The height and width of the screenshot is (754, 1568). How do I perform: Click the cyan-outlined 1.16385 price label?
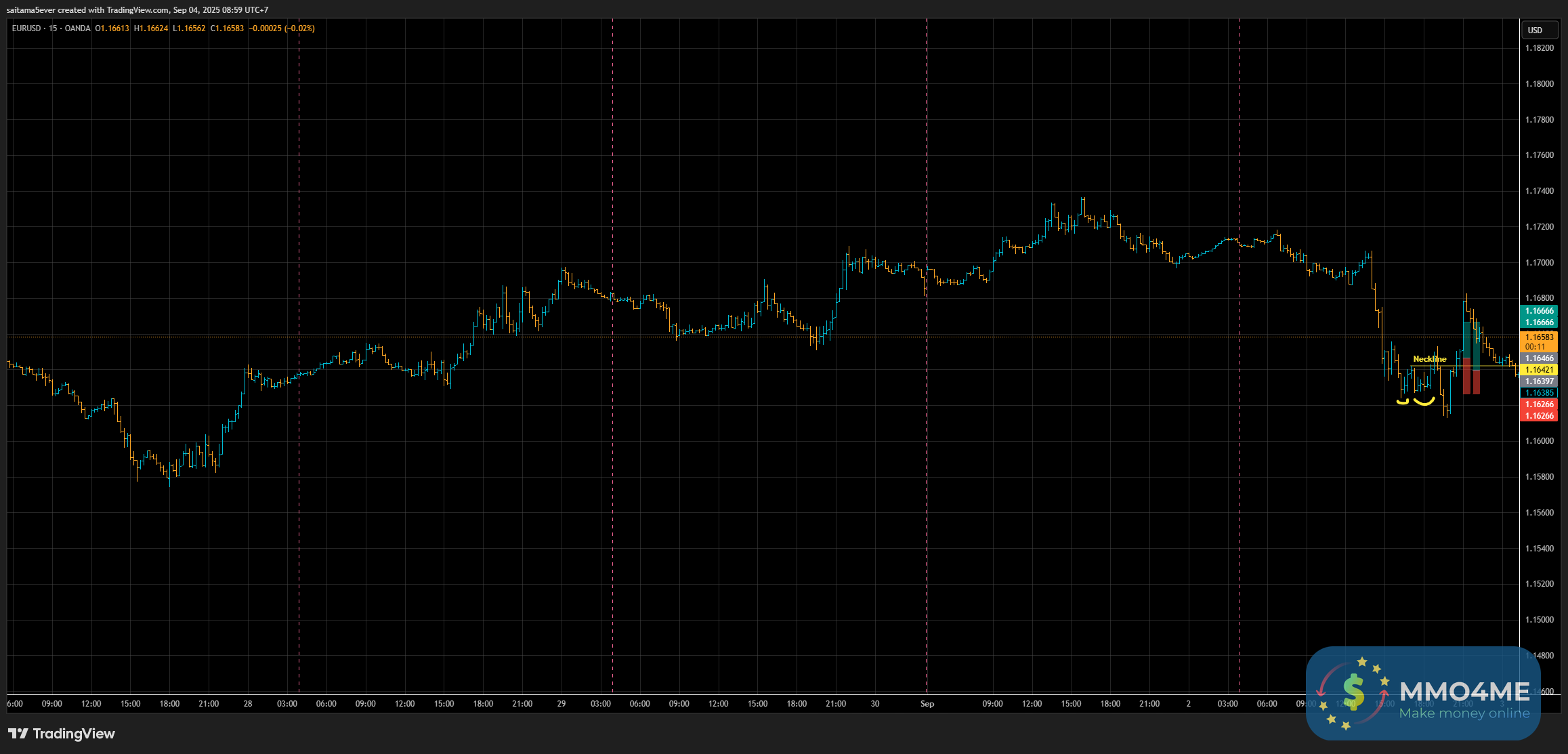tap(1539, 393)
